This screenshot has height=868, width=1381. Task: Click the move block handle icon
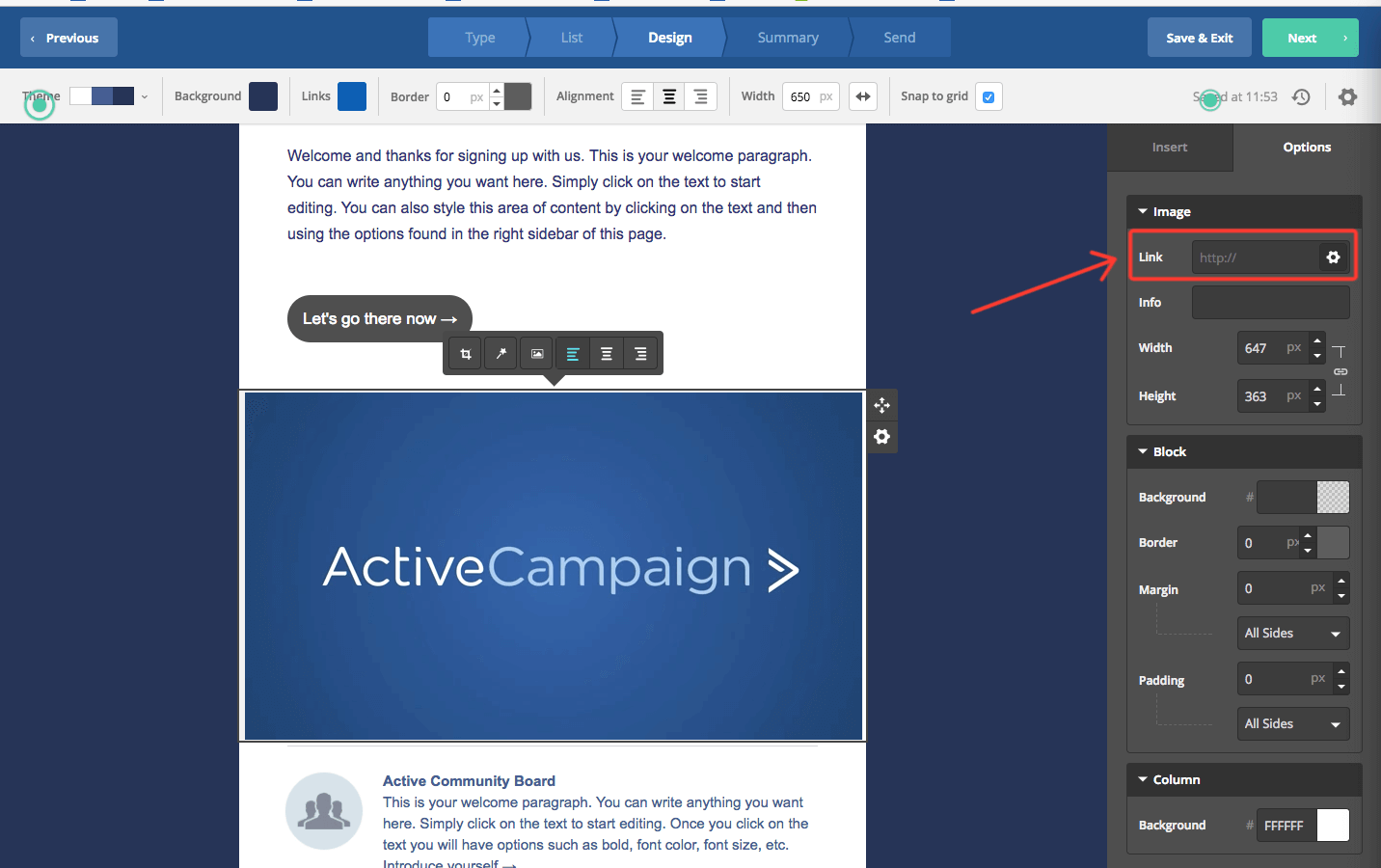882,405
